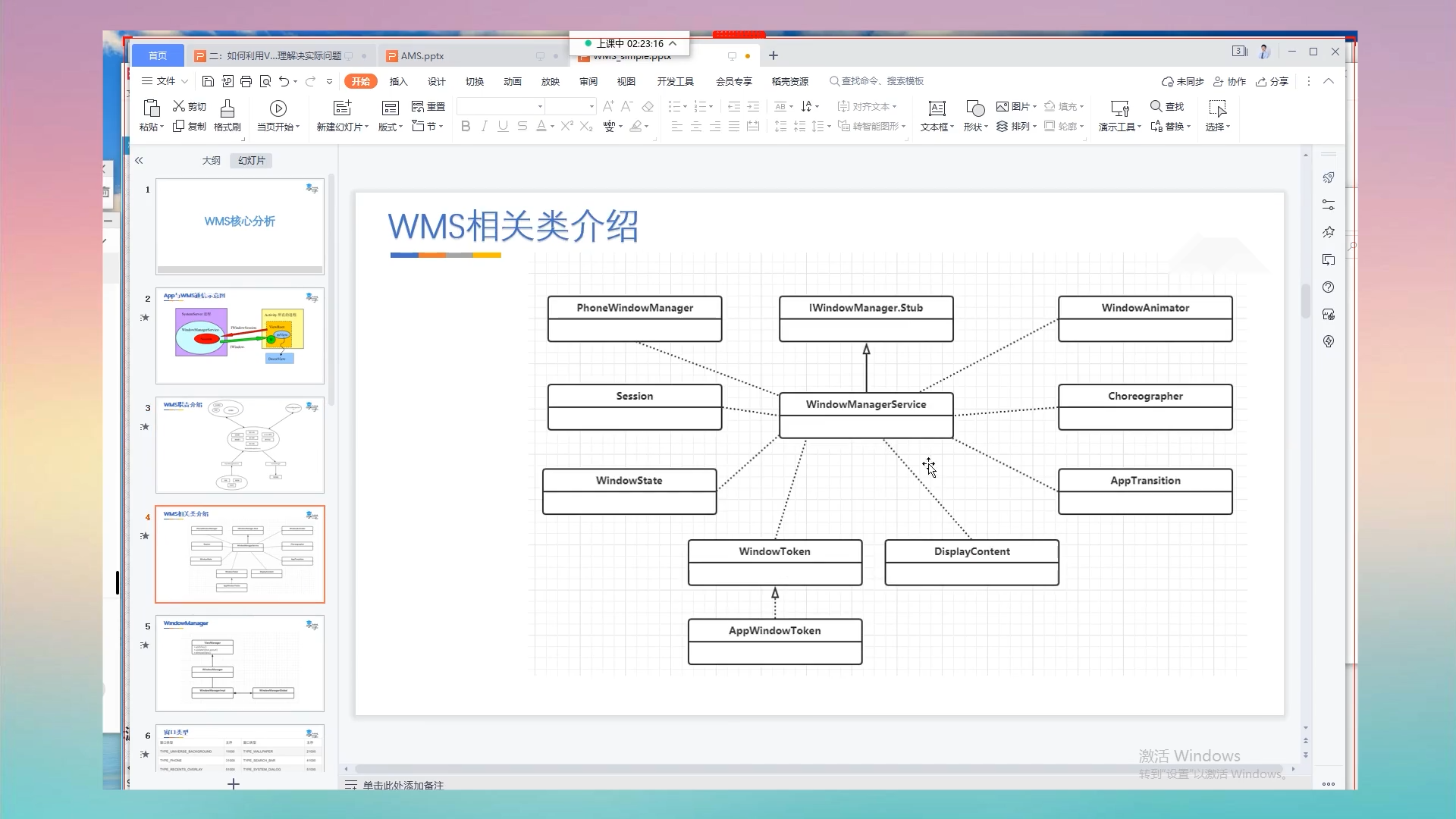
Task: Click the share (分享) button
Action: [x=1272, y=81]
